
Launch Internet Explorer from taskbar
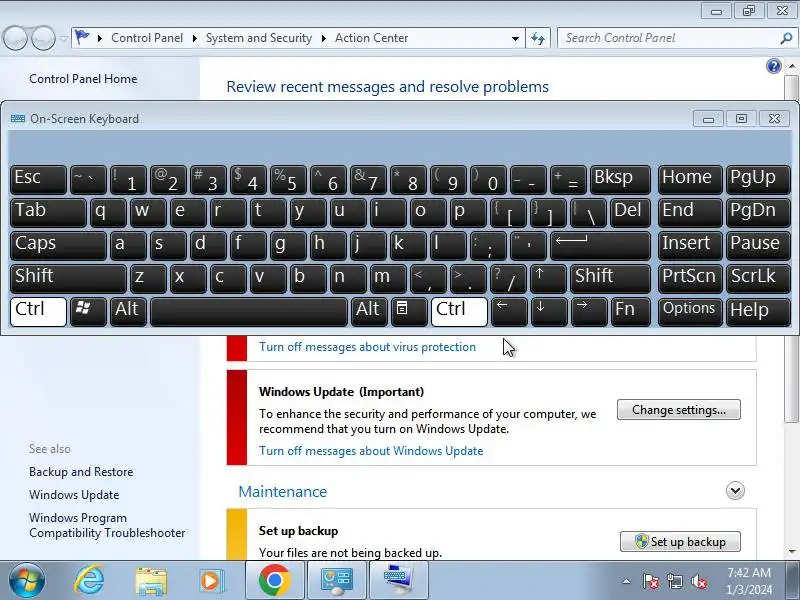click(89, 581)
